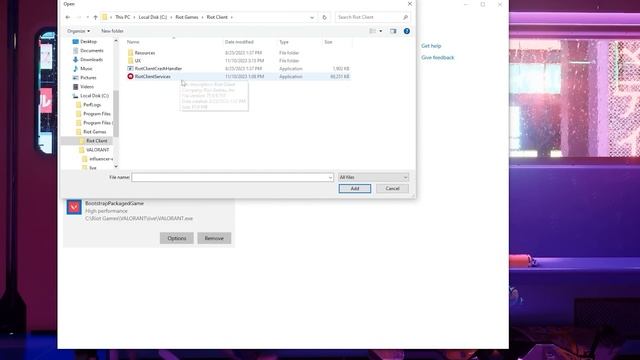Screen dimensions: 640x360
Task: Show the preview pane
Action: point(393,31)
